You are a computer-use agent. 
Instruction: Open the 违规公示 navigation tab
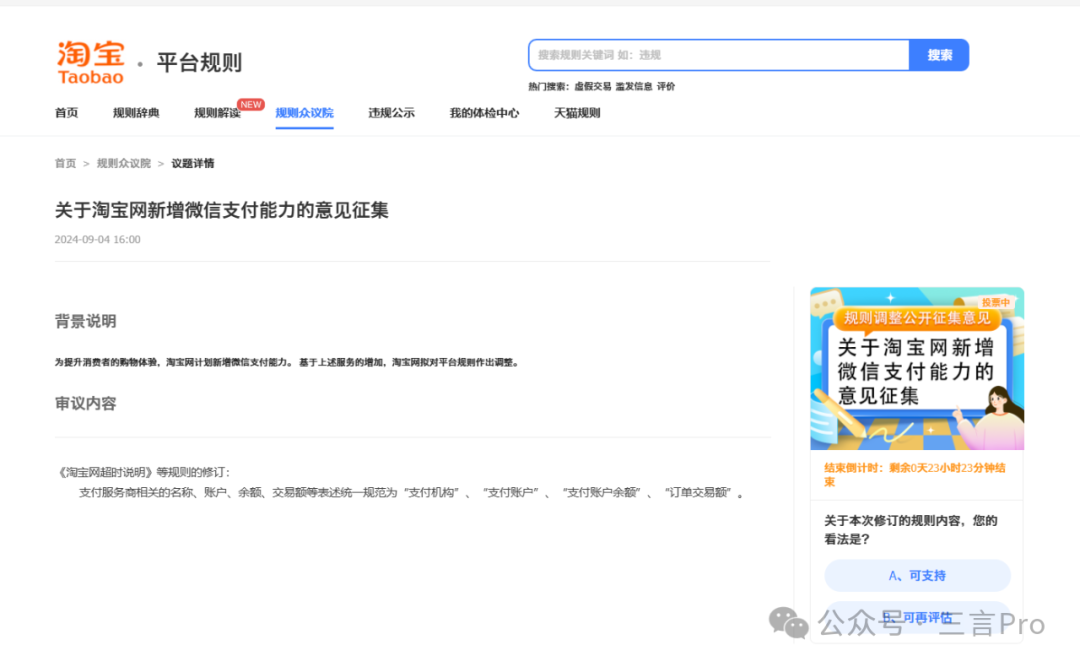[x=391, y=113]
